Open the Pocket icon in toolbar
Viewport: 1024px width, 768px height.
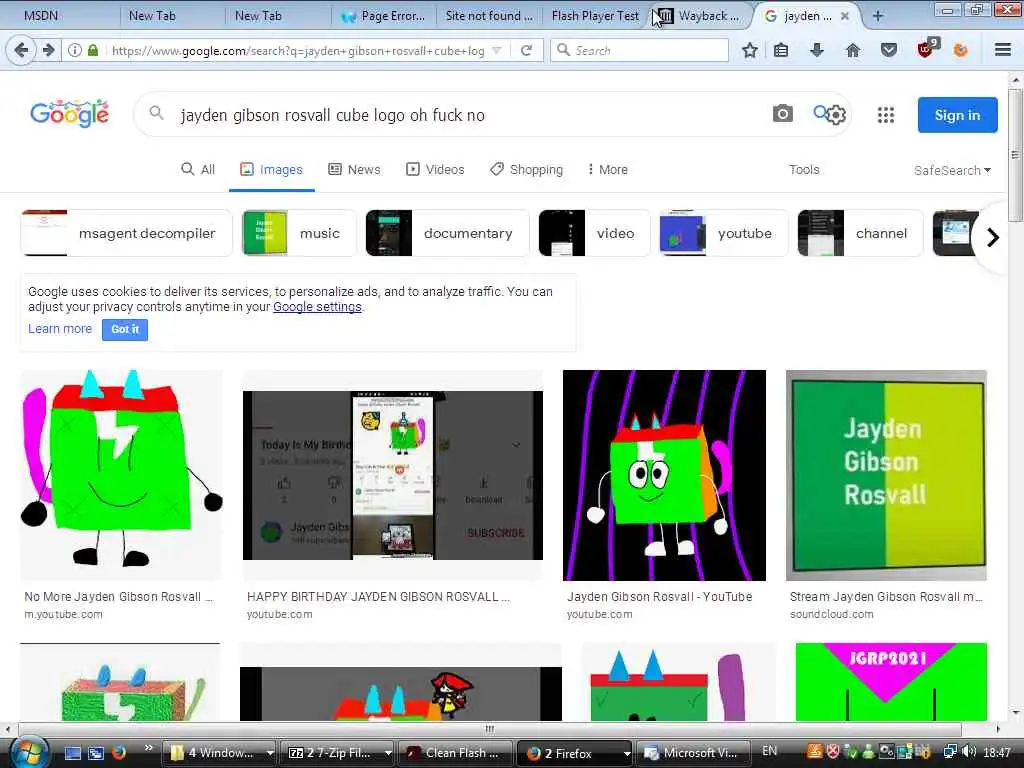(889, 50)
